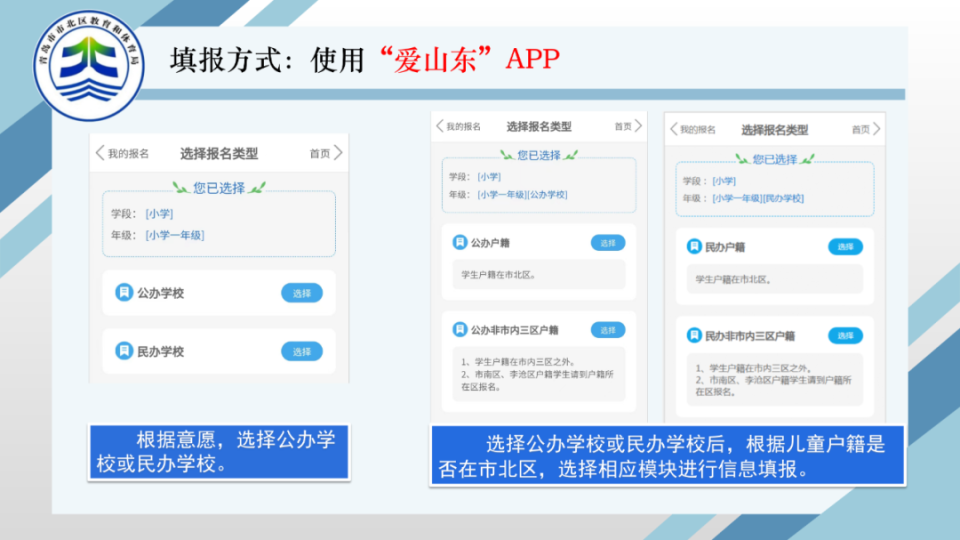Click the 民办非市内三区户籍 label
This screenshot has height=540, width=960.
pyautogui.click(x=750, y=336)
